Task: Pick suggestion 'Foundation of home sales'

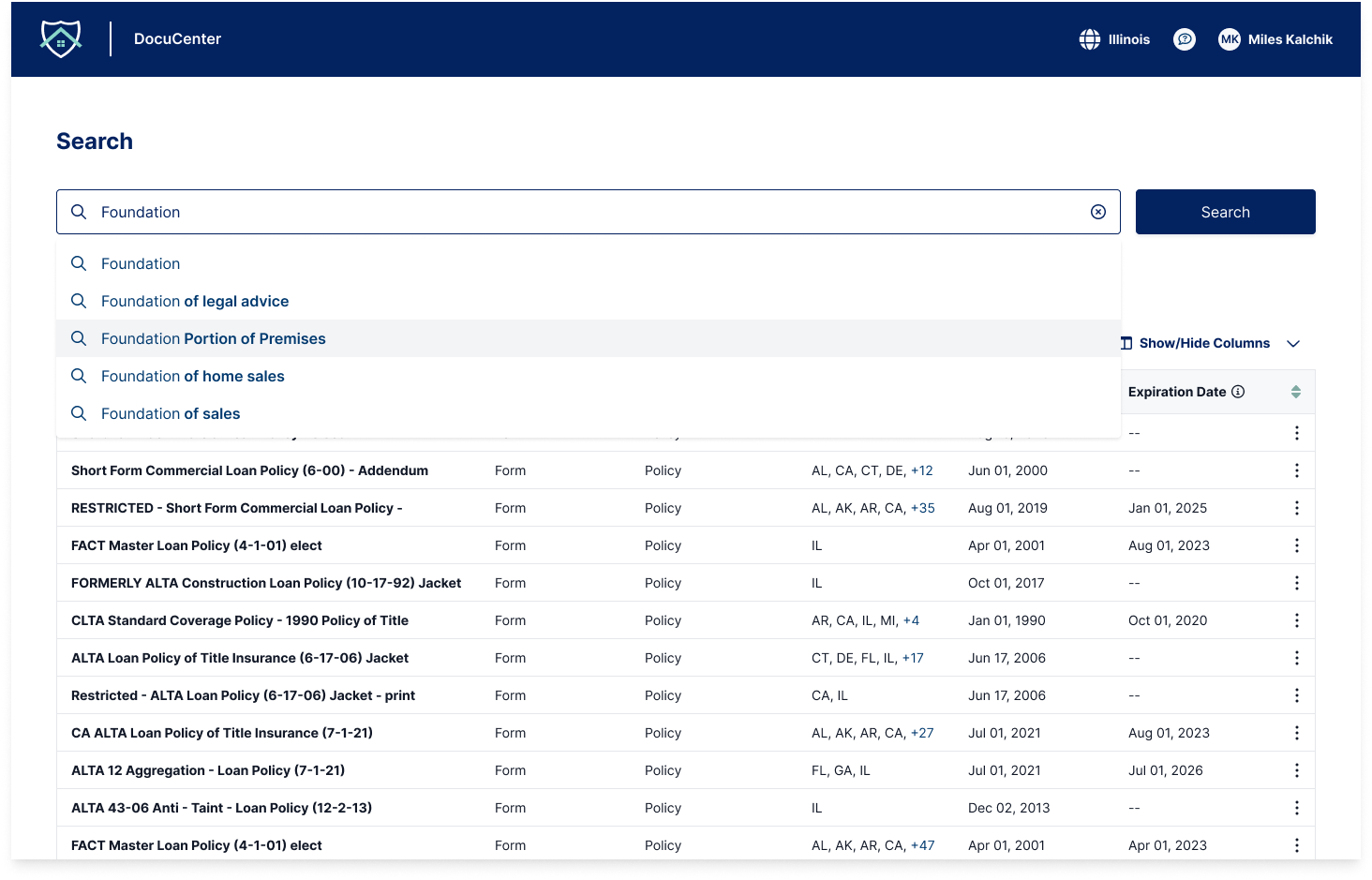Action: [589, 376]
